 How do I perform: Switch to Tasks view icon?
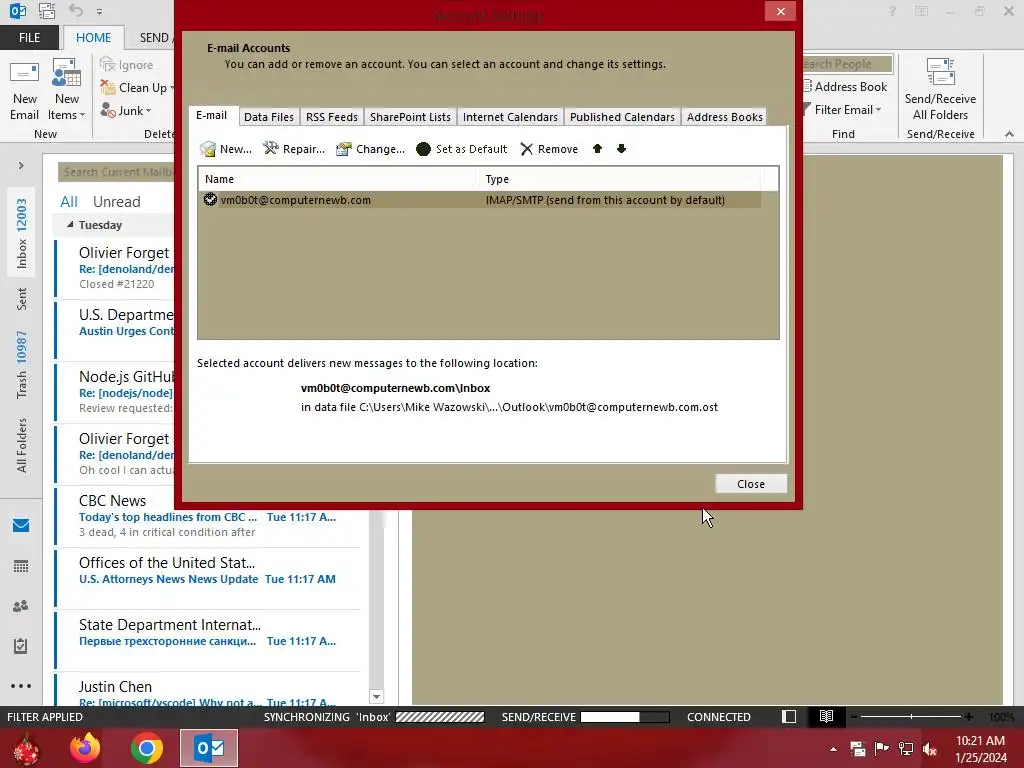[21, 646]
